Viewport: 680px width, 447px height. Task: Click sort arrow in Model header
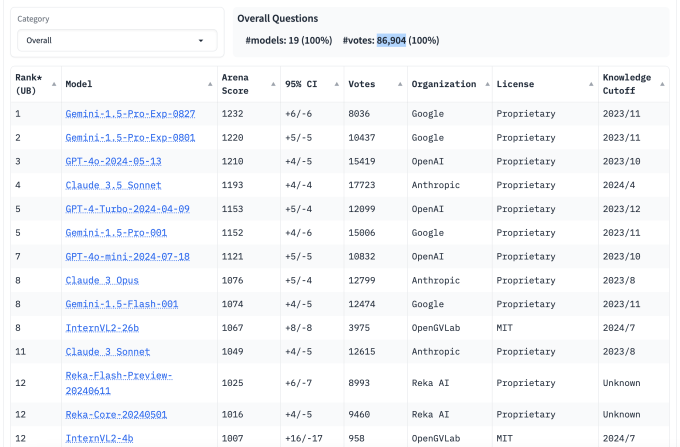[x=210, y=84]
